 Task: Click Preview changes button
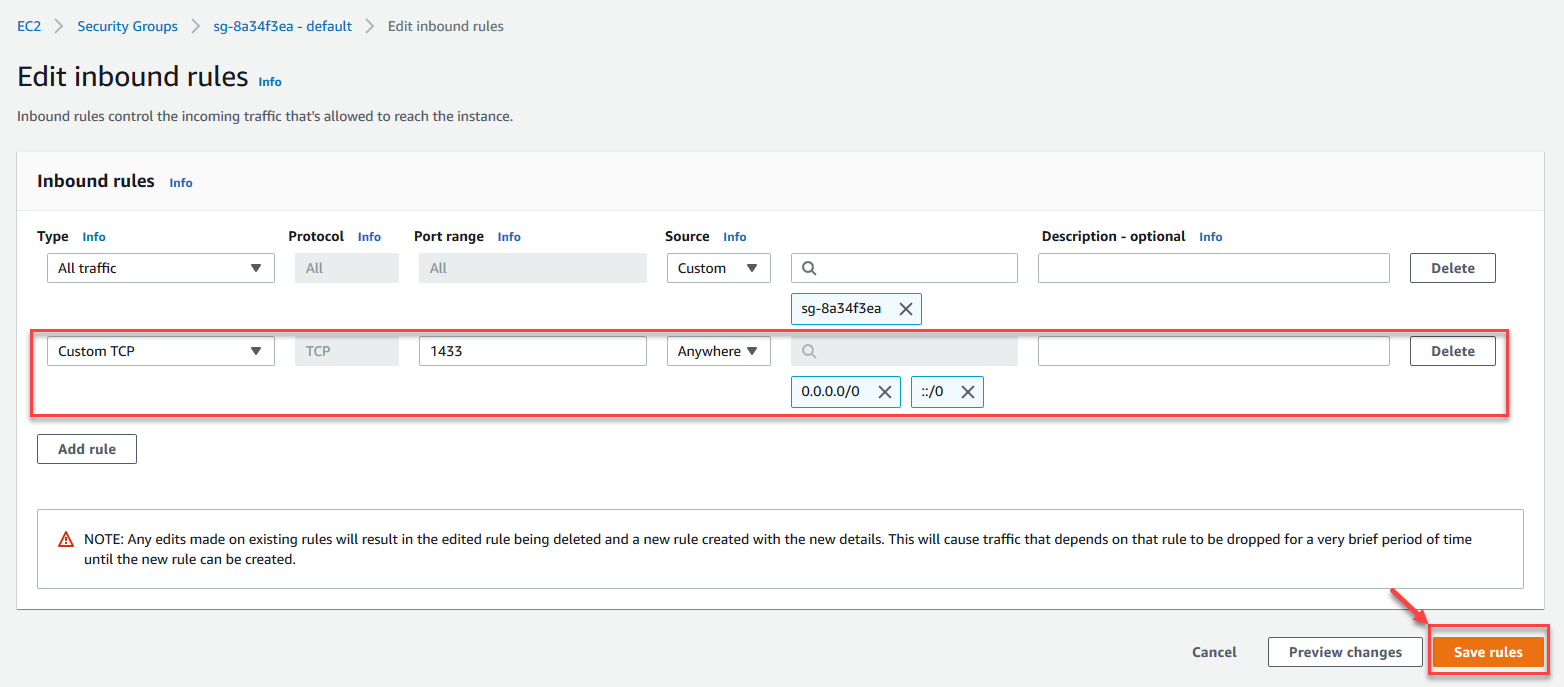coord(1345,652)
